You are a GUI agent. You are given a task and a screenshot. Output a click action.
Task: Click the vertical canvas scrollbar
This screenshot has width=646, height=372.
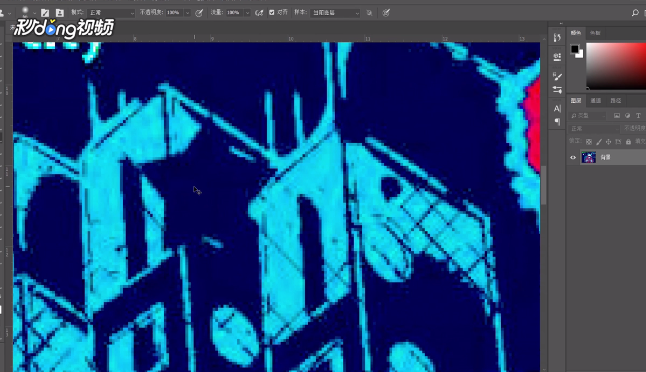point(543,185)
